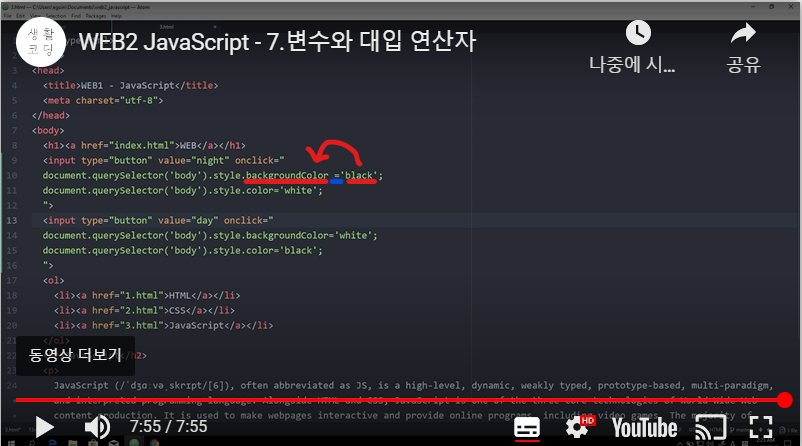Open the video on YouTube via logo

click(x=645, y=428)
